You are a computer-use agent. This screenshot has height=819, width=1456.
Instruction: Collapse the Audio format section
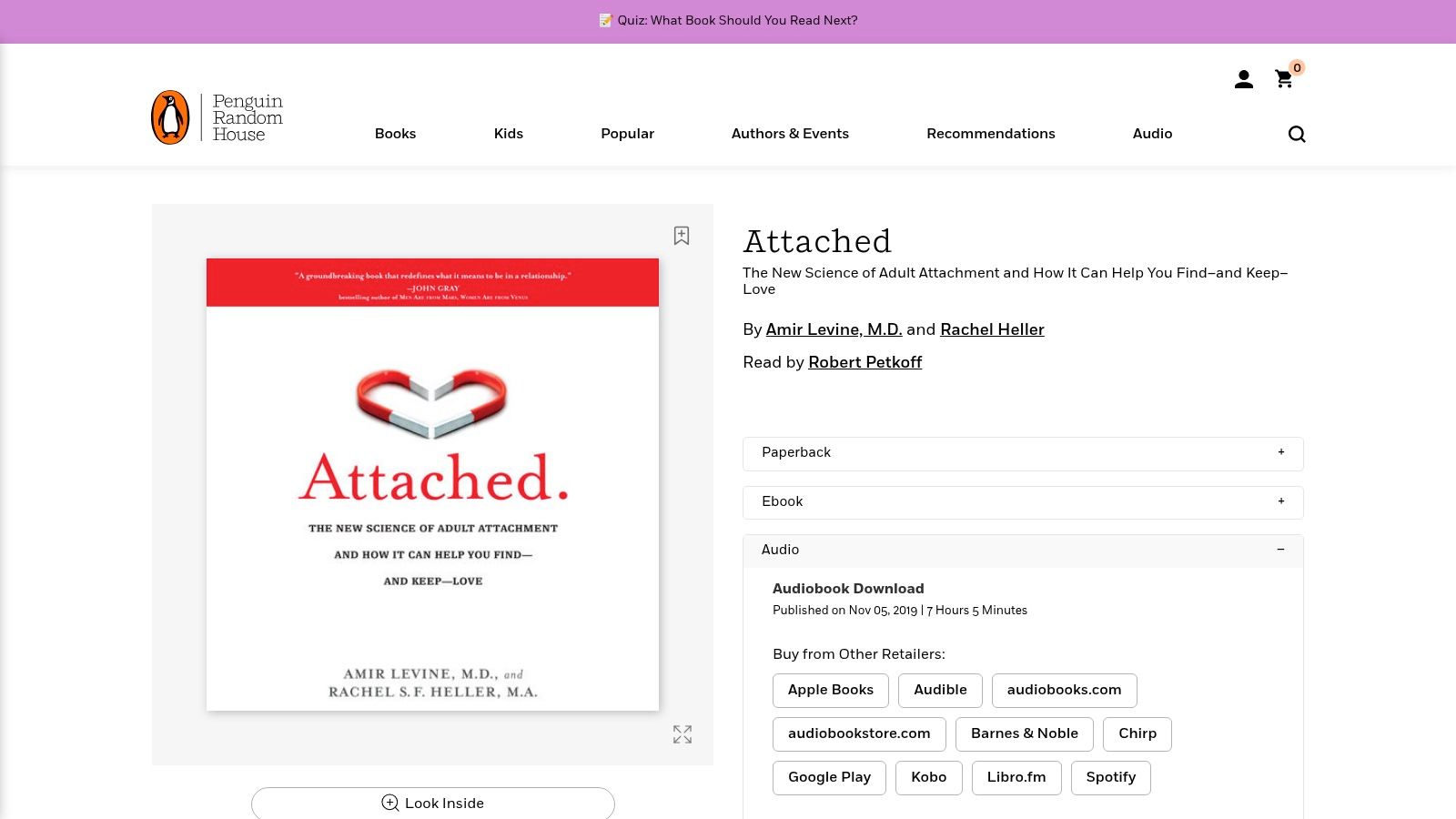click(1023, 551)
